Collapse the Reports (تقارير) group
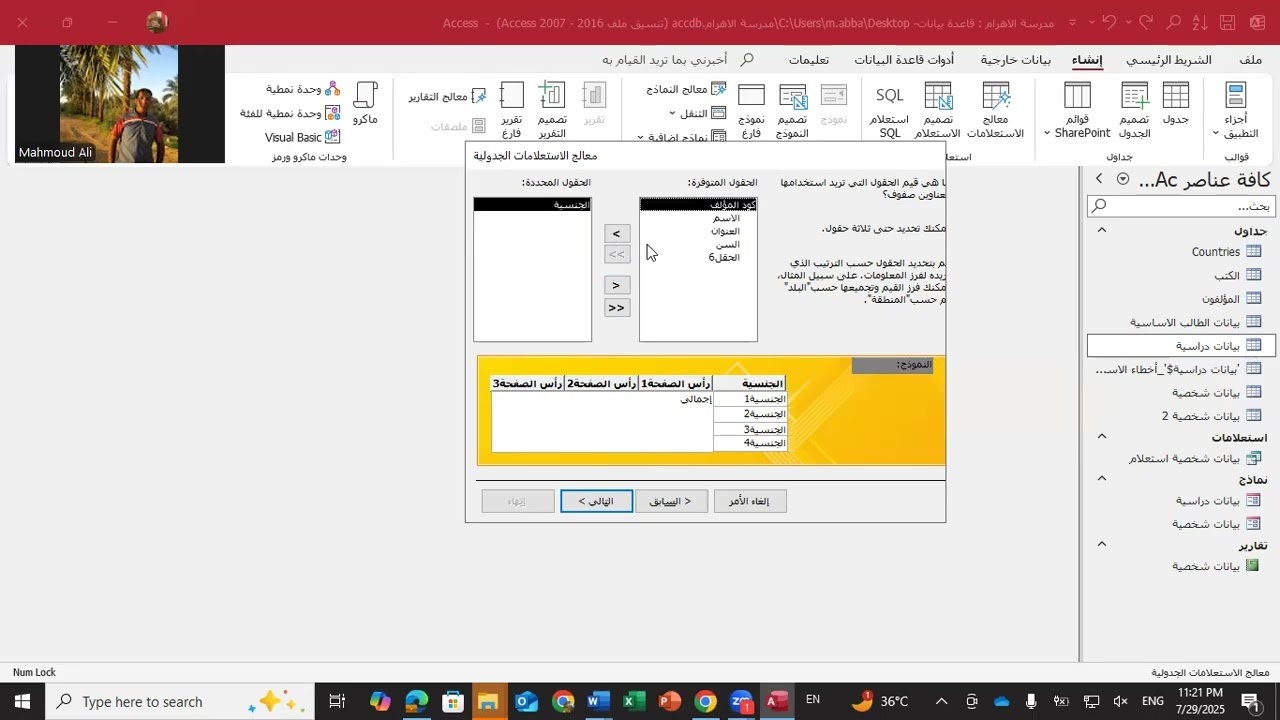Image resolution: width=1280 pixels, height=720 pixels. [1102, 544]
